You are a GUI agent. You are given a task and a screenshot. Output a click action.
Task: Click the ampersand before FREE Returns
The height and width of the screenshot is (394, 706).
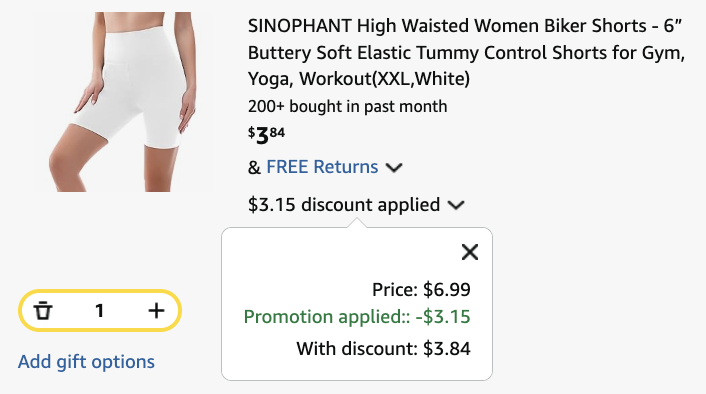[x=254, y=168]
